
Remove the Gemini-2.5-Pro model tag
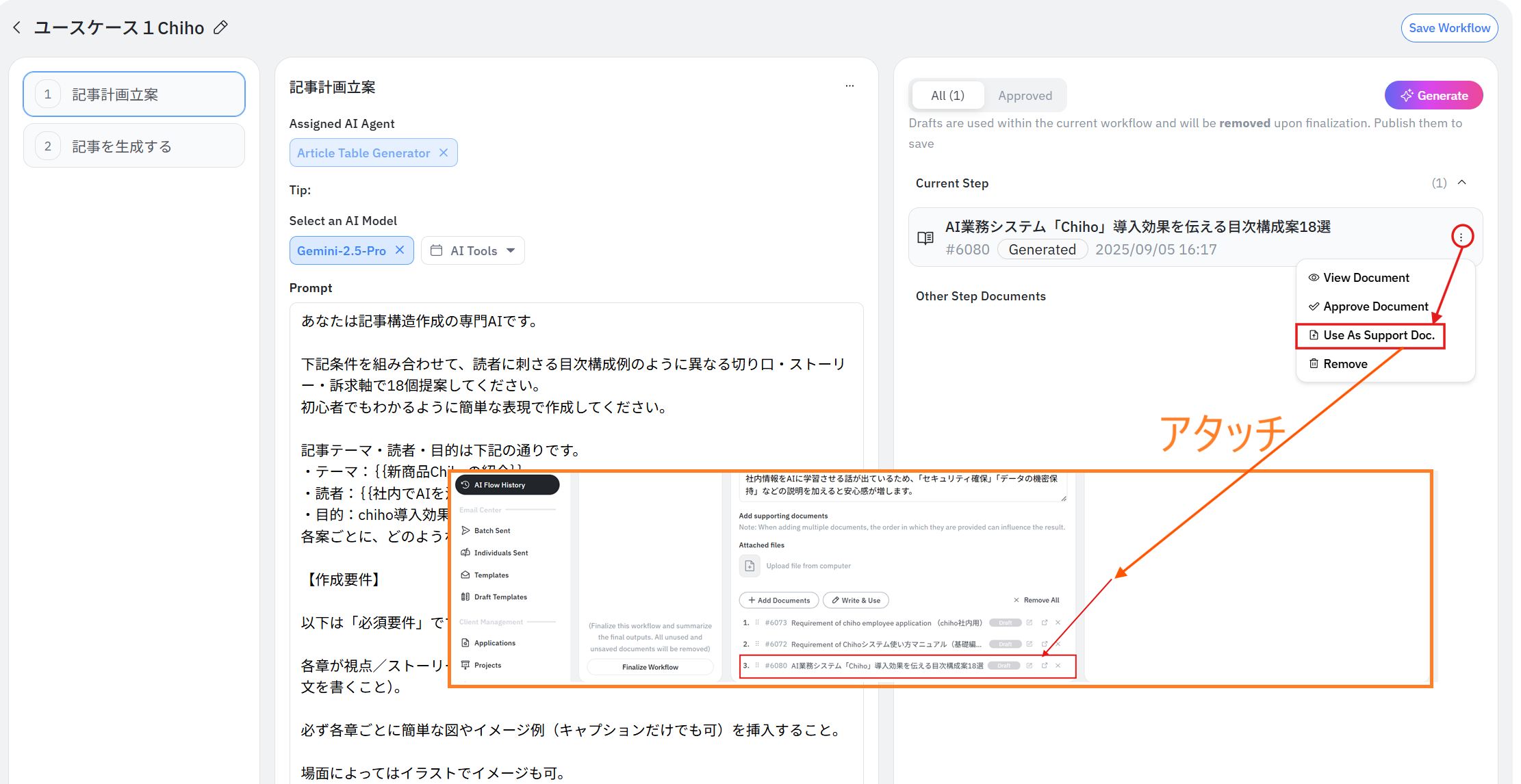[x=400, y=250]
